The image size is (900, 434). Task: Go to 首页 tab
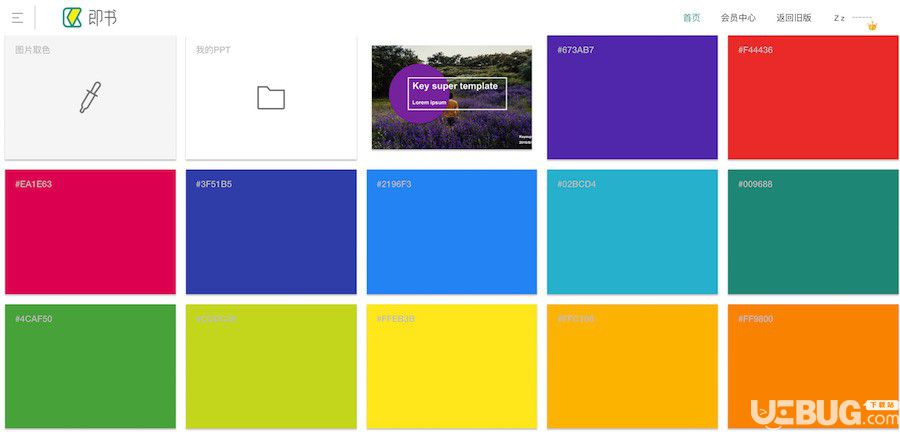pyautogui.click(x=692, y=18)
